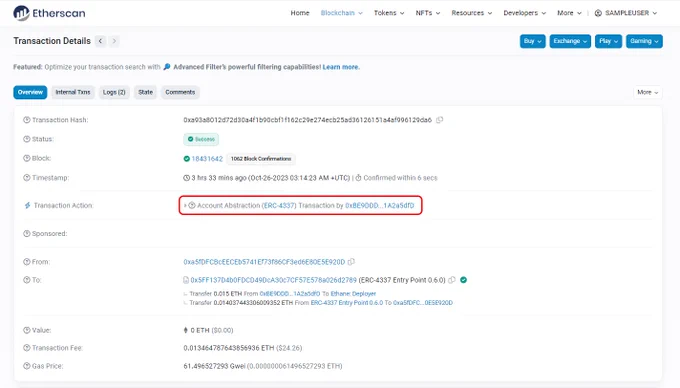Open ERC-4337 Entry Point 0.6.0 transfer link
Image resolution: width=680 pixels, height=388 pixels.
coord(347,303)
